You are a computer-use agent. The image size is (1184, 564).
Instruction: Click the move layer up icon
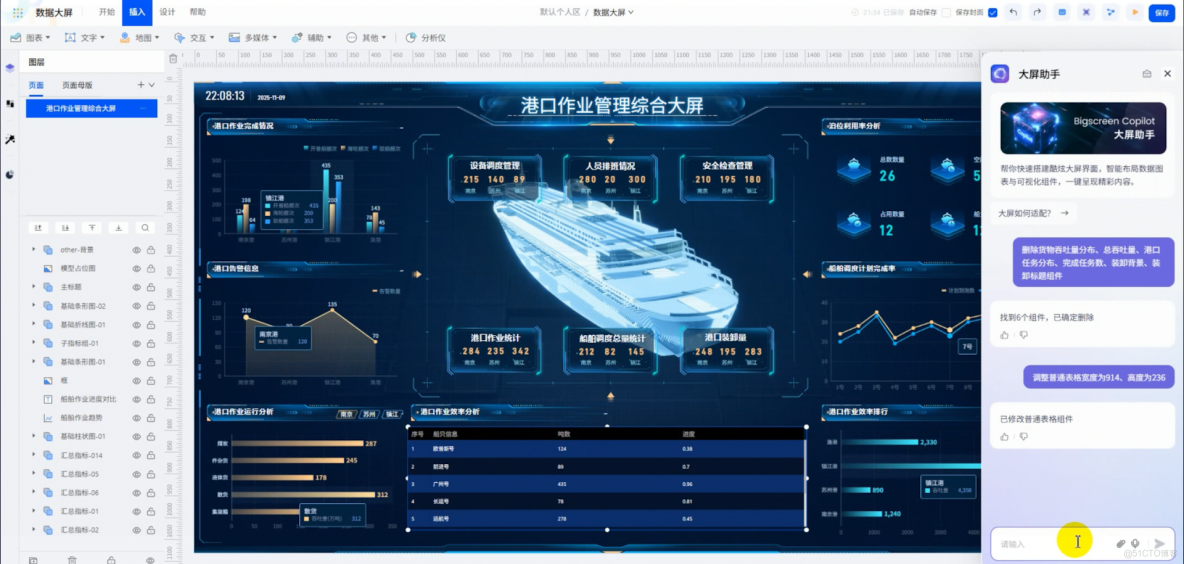coord(39,227)
